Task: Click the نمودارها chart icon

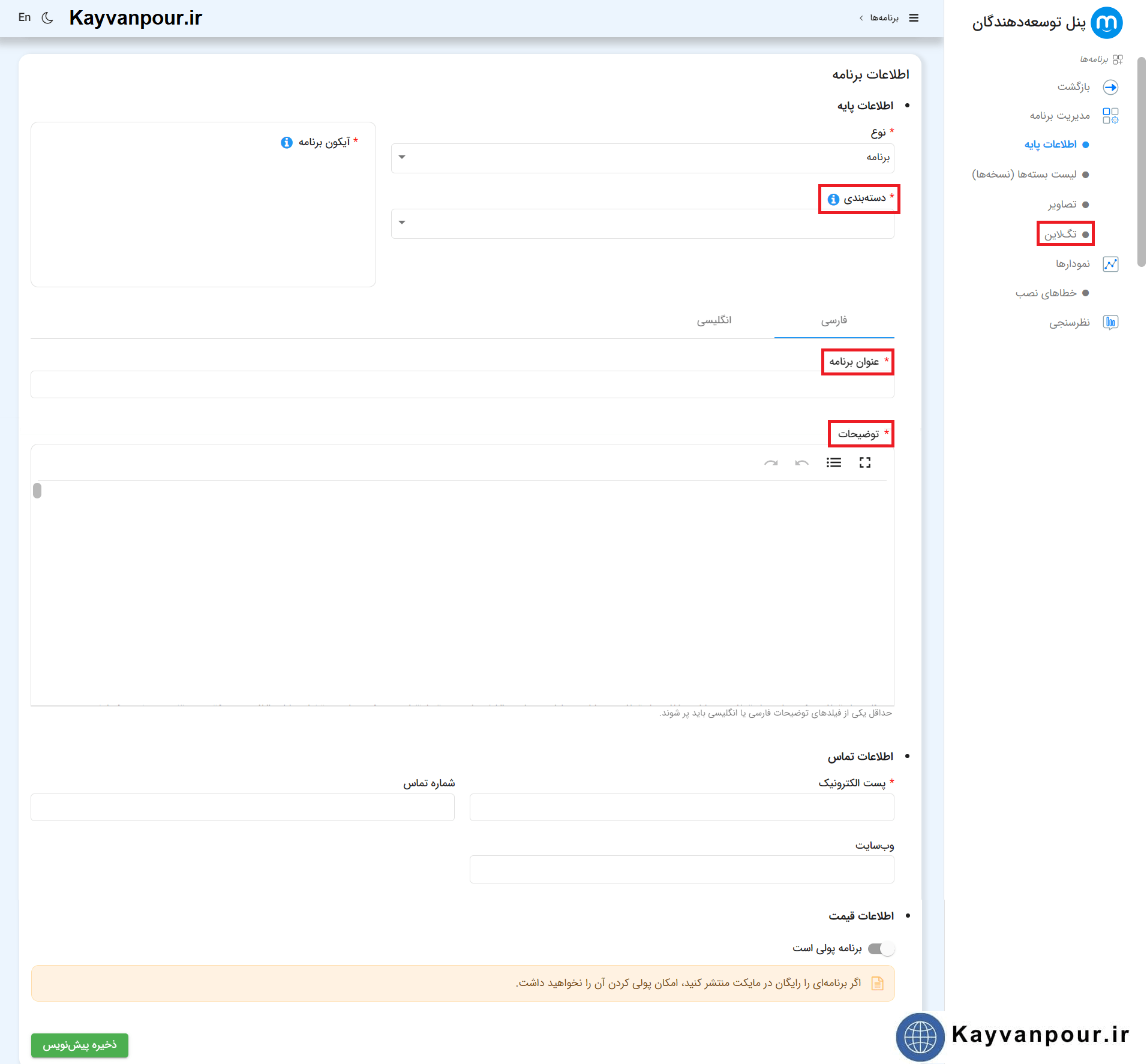Action: [1110, 264]
